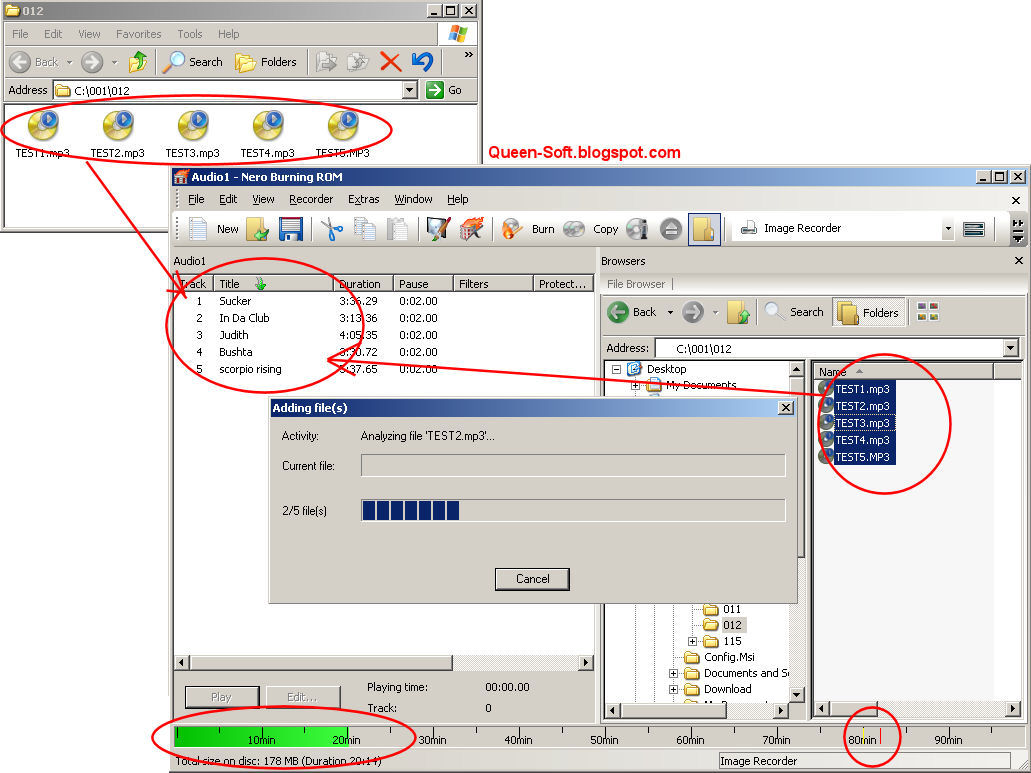This screenshot has width=1031, height=773.
Task: Click the Up folder icon in 012 Explorer window
Action: [x=138, y=62]
